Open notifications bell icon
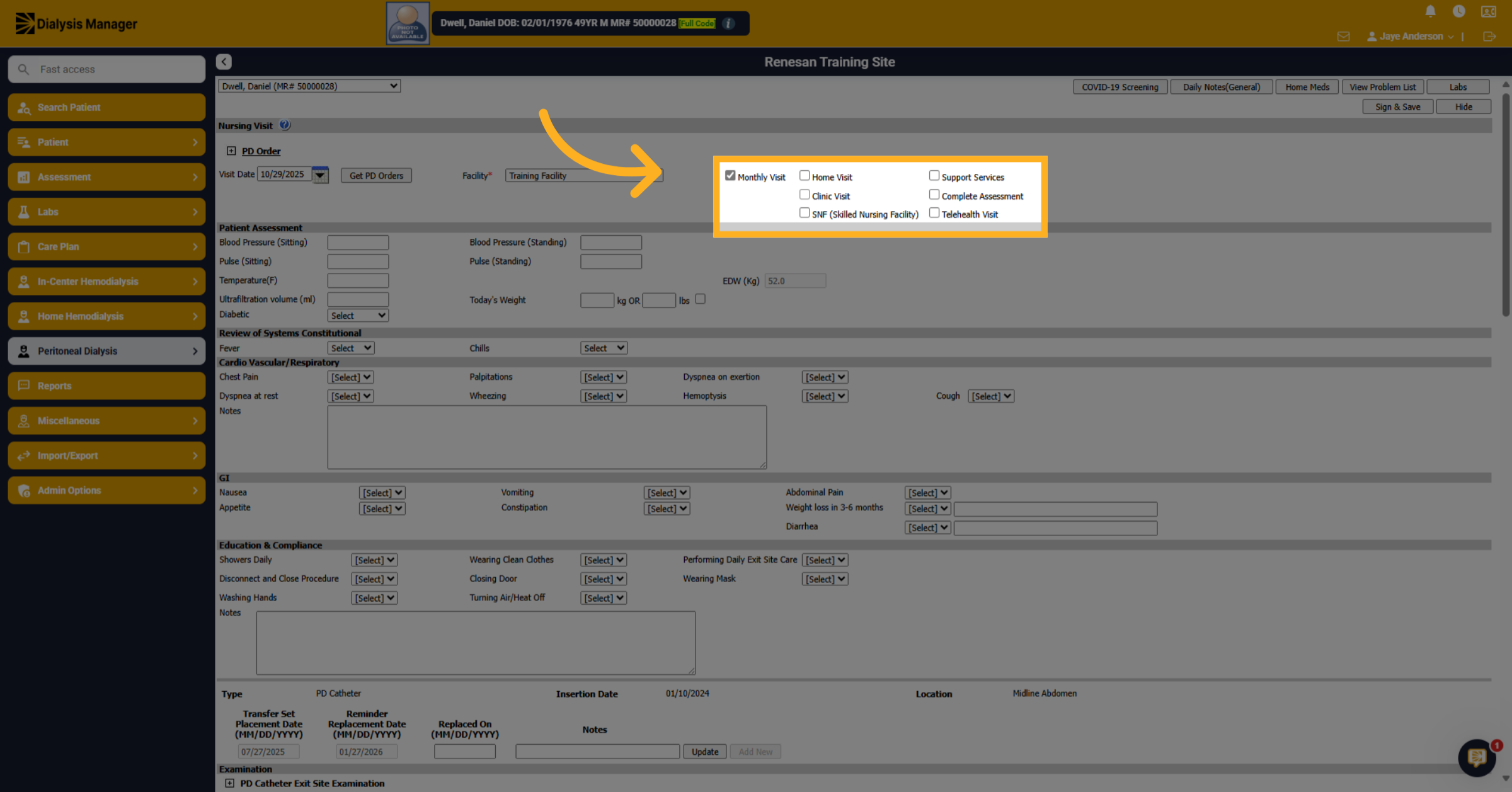Image resolution: width=1512 pixels, height=792 pixels. coord(1430,11)
